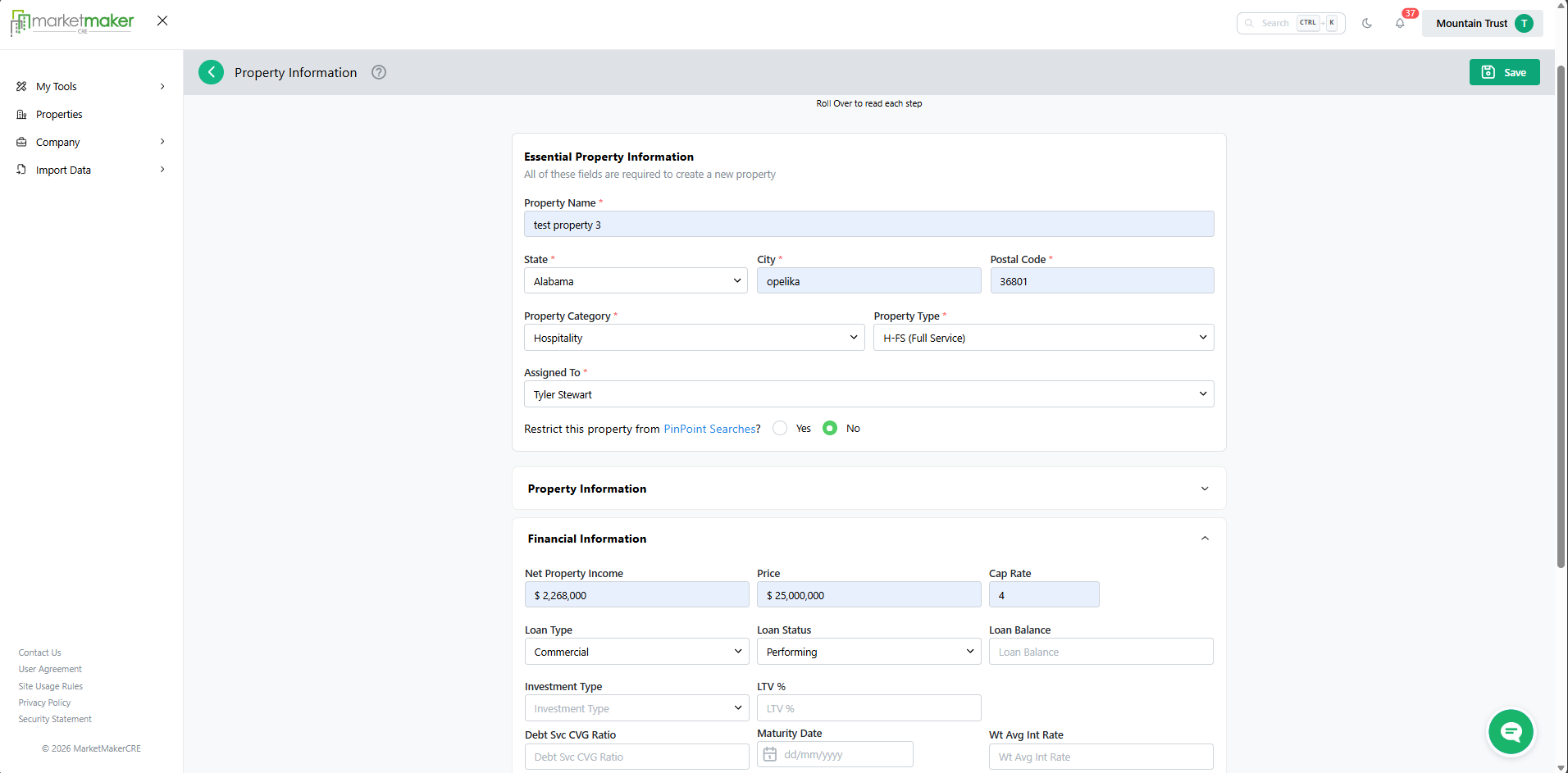Click the Save button

tap(1504, 72)
